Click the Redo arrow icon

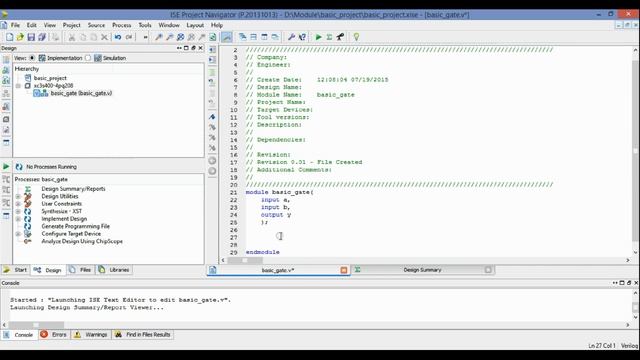tap(129, 37)
